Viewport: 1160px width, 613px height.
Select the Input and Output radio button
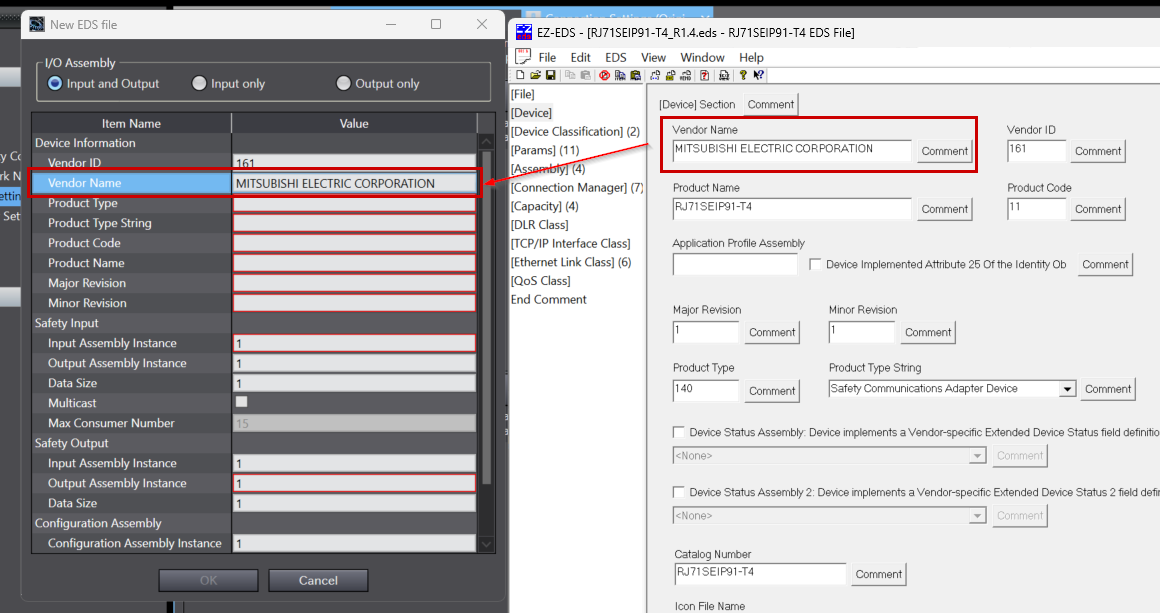(55, 84)
